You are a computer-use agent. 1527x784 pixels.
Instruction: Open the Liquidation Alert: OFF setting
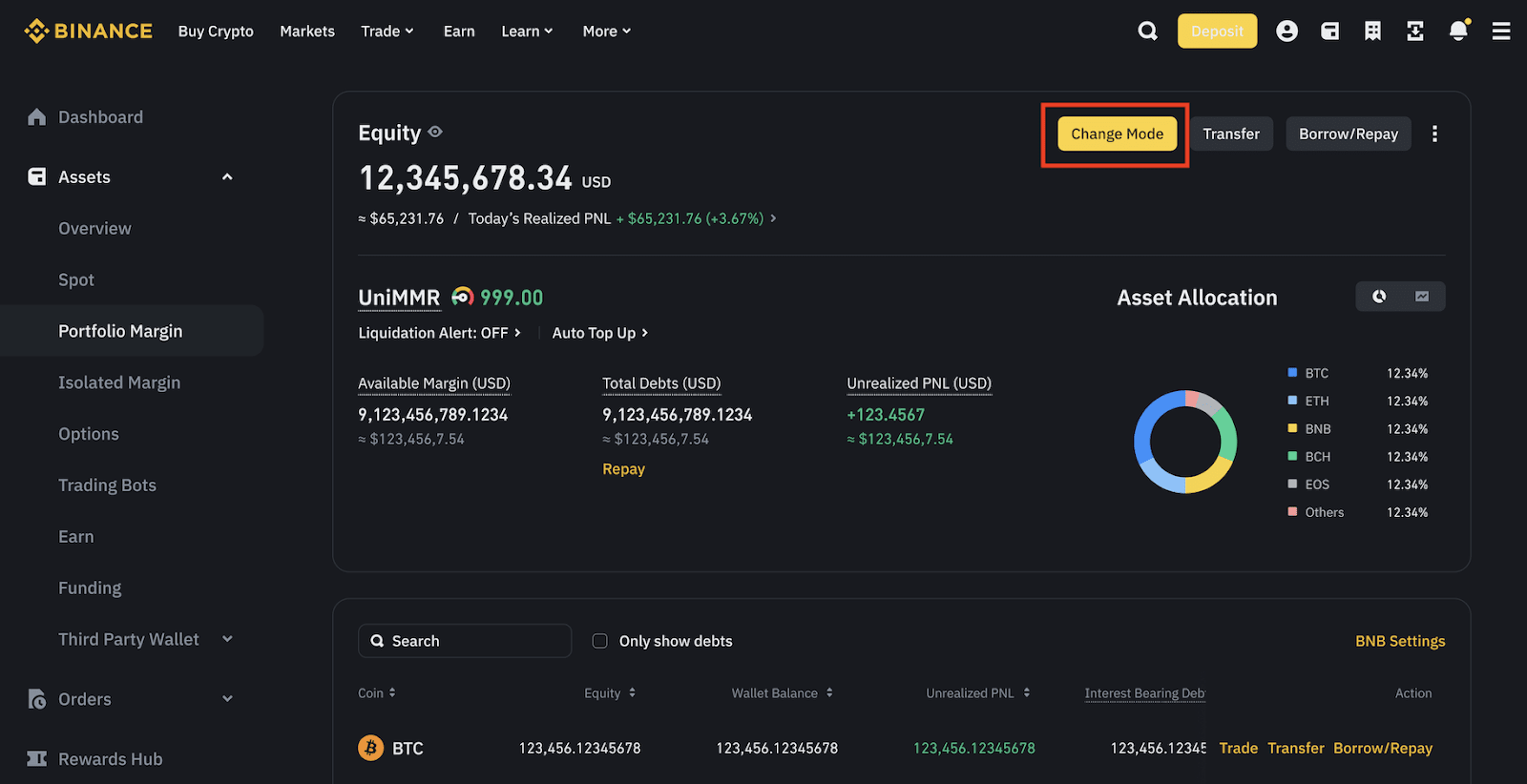coord(439,333)
